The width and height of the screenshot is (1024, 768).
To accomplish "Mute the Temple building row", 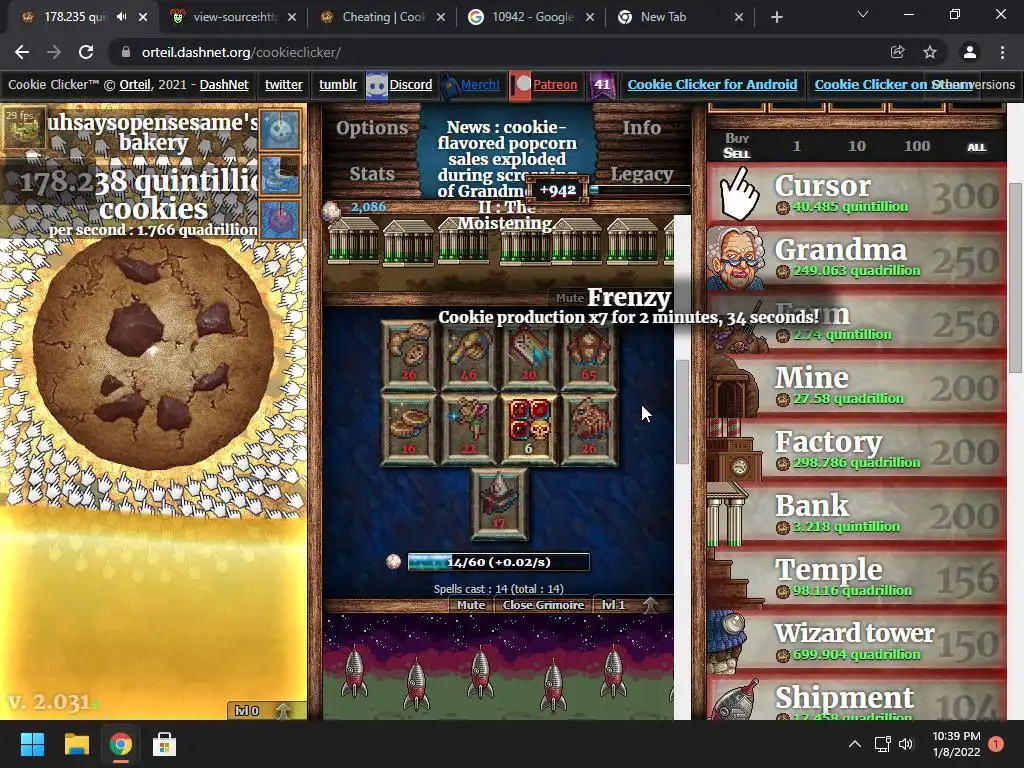I will (569, 298).
